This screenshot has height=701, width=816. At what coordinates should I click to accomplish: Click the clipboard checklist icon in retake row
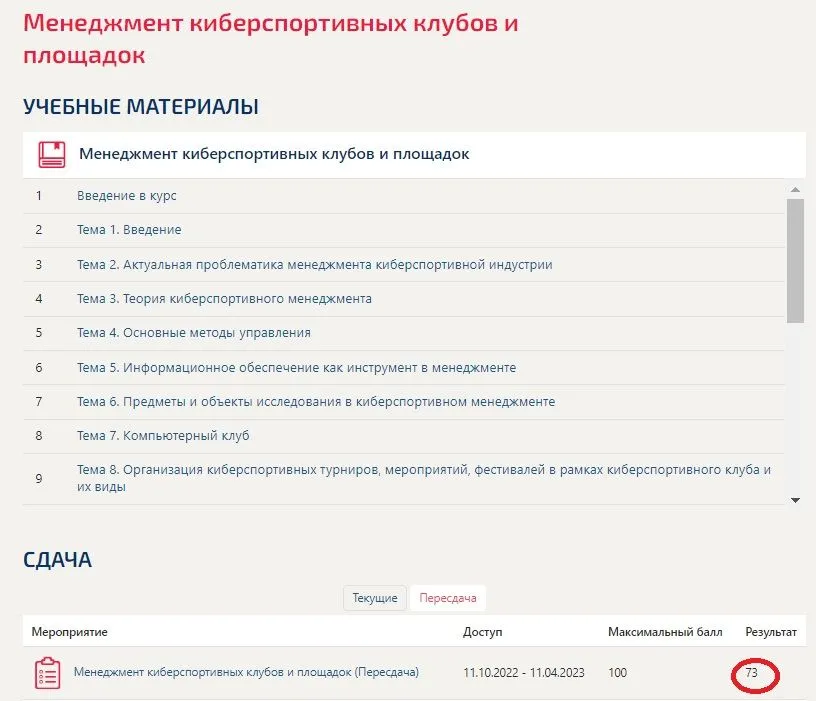click(x=47, y=673)
